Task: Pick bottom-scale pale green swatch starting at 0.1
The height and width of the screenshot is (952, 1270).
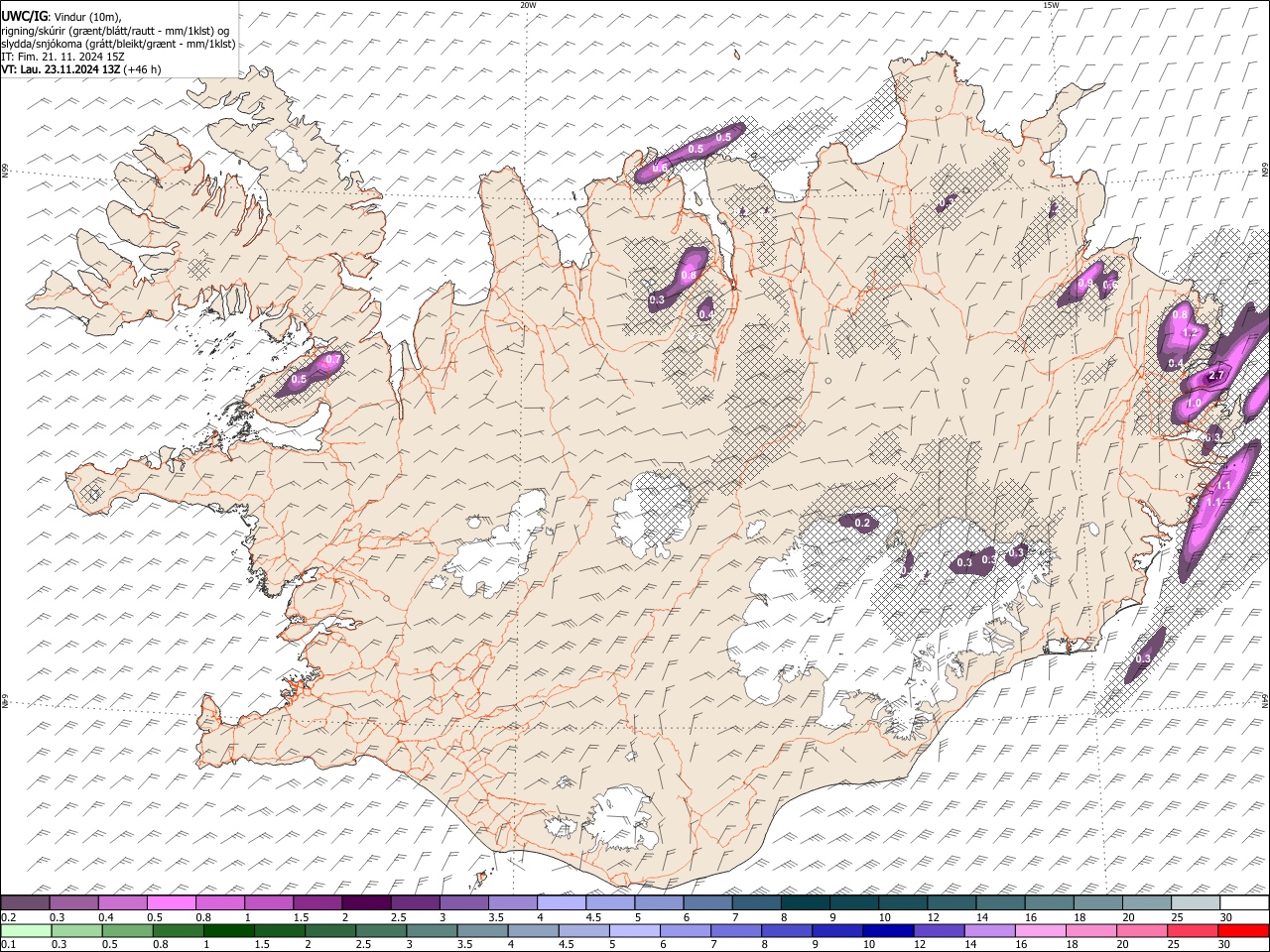Action: tap(25, 930)
